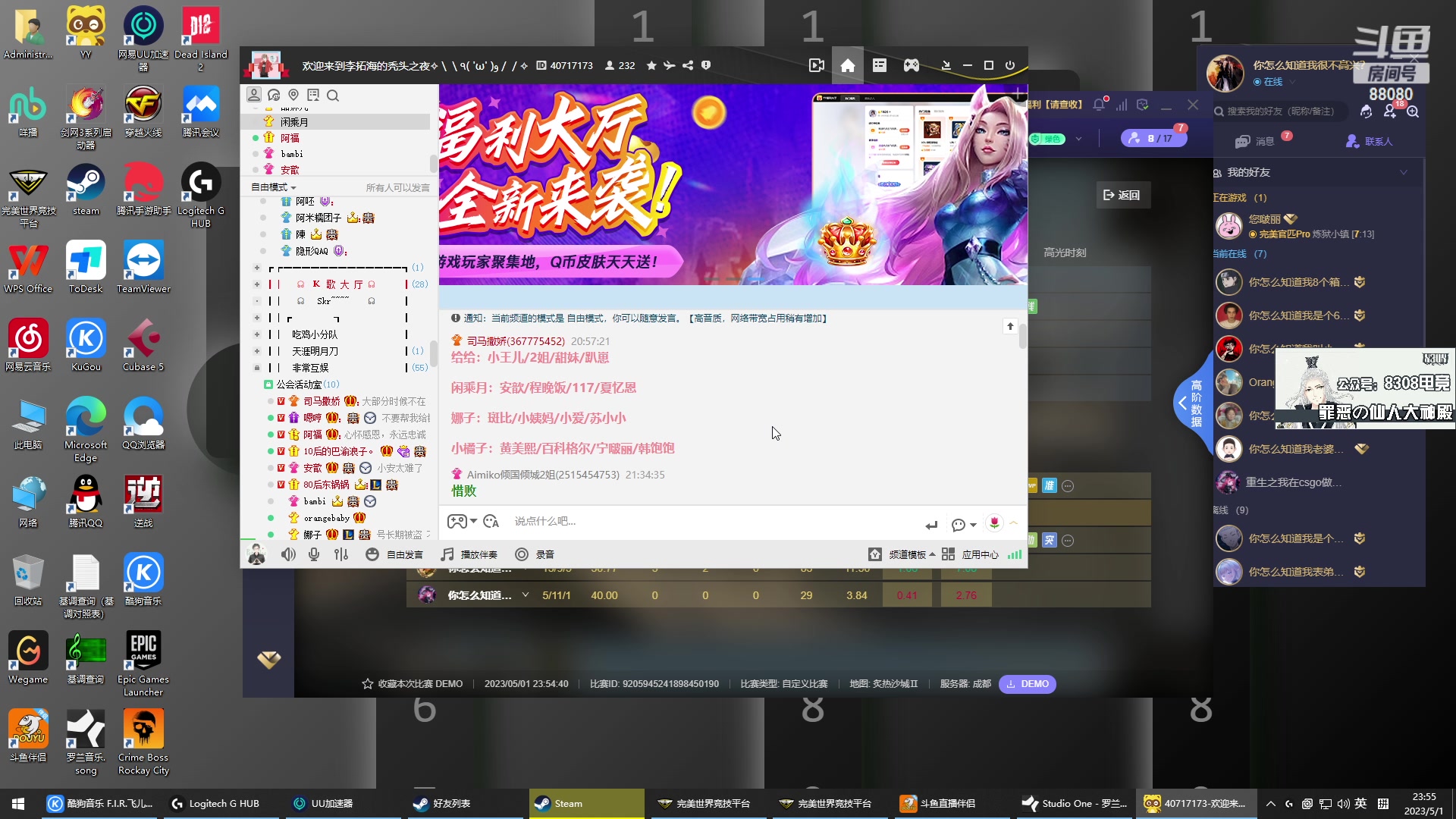This screenshot has width=1456, height=819.
Task: Star the 收藏本次比赛 DEMO favorite toggle
Action: coord(367,683)
